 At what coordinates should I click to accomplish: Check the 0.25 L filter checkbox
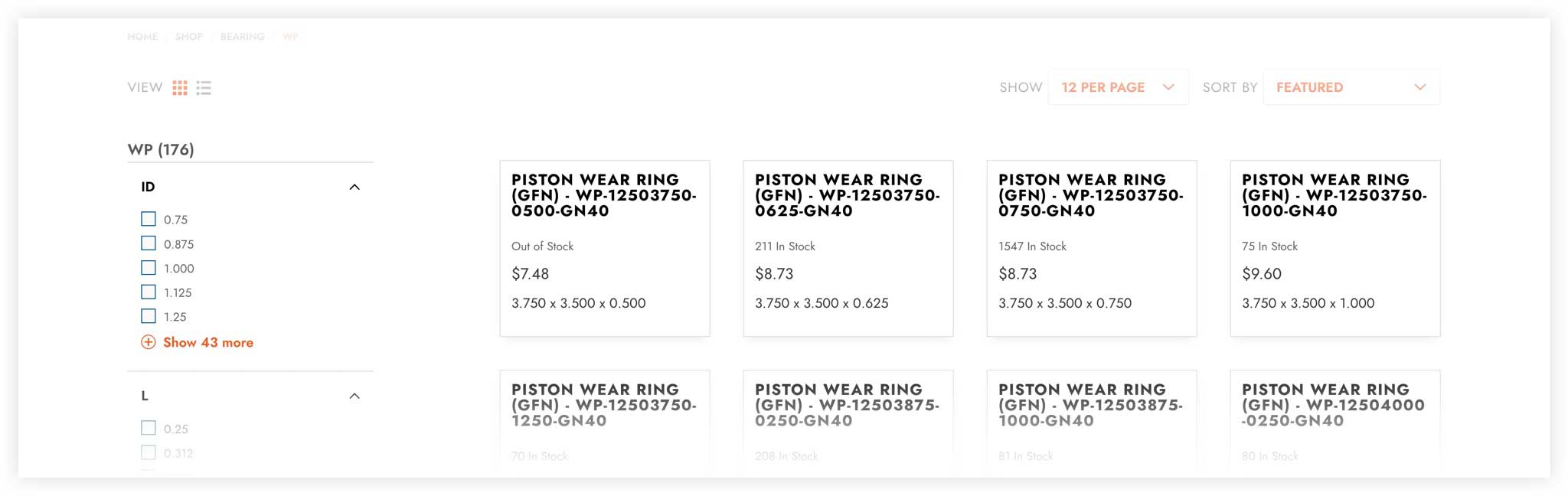click(149, 428)
